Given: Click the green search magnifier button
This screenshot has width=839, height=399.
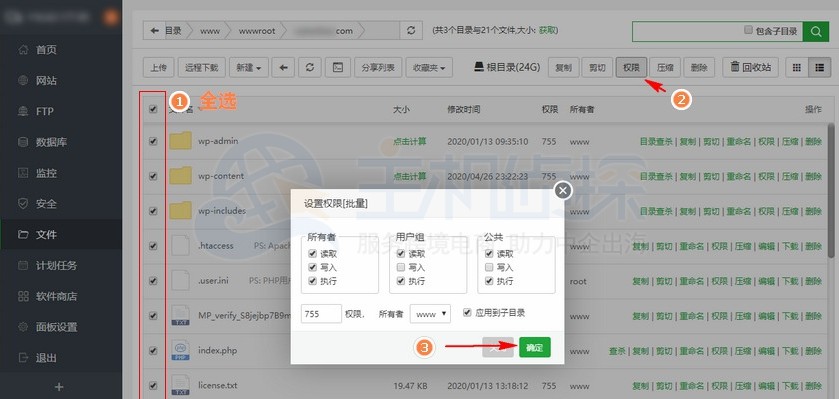Looking at the screenshot, I should tap(816, 32).
